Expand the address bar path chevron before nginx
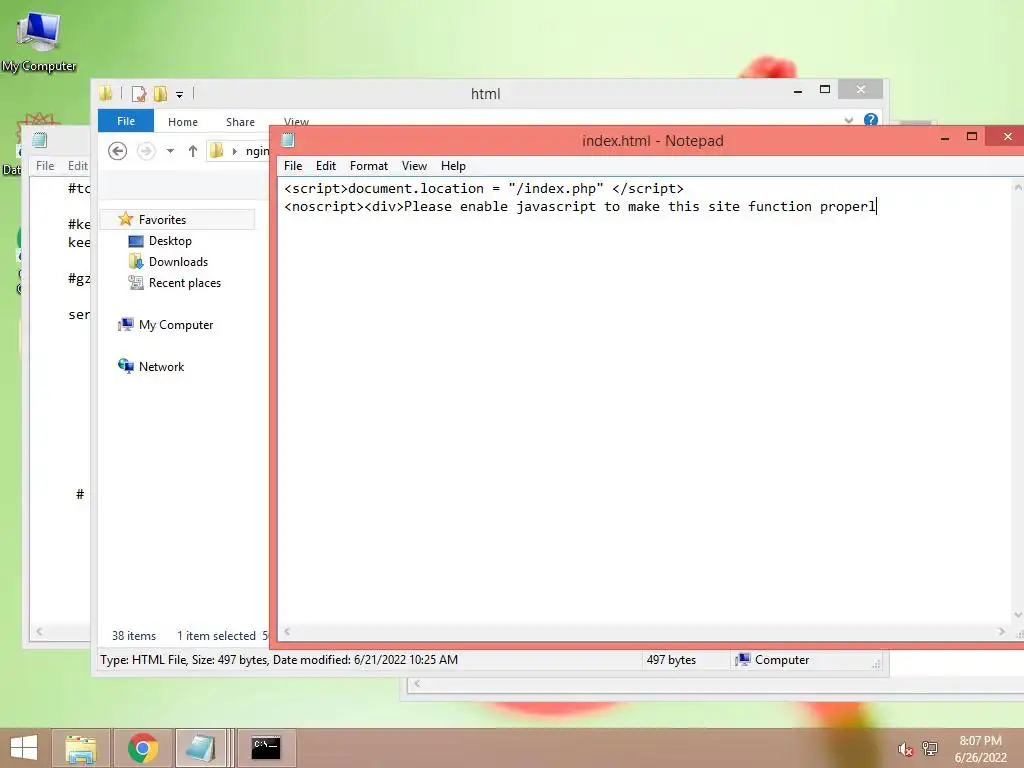Screen dimensions: 1024x768 point(234,152)
